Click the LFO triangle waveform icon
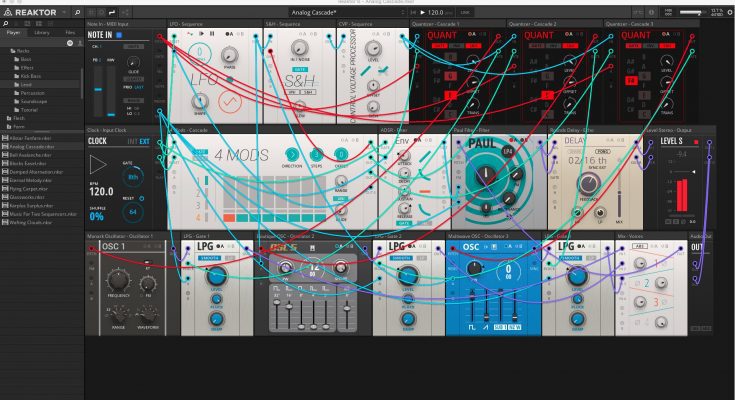The image size is (735, 400). pyautogui.click(x=228, y=103)
